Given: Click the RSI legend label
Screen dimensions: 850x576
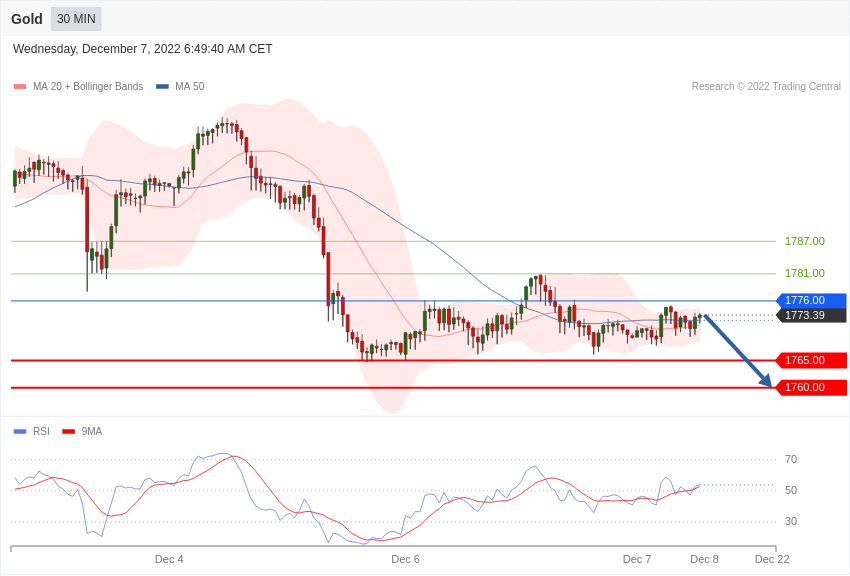Looking at the screenshot, I should point(41,431).
